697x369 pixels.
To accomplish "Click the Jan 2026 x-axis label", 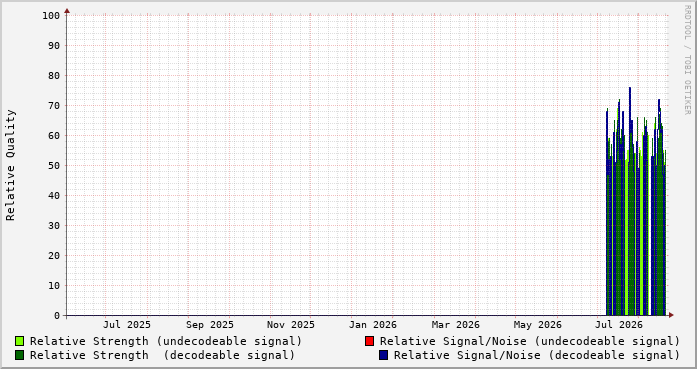I will click(x=373, y=325).
